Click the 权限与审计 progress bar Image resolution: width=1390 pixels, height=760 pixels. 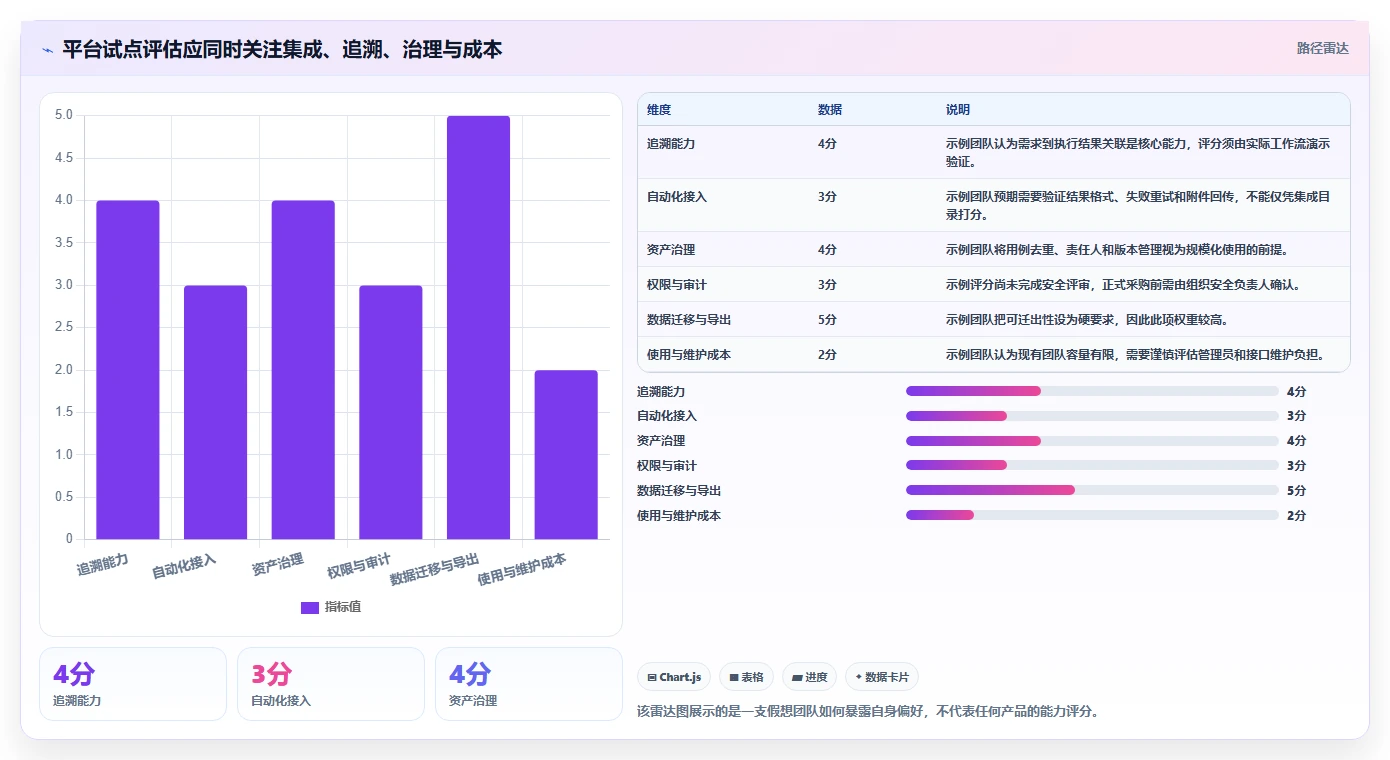tap(1092, 465)
